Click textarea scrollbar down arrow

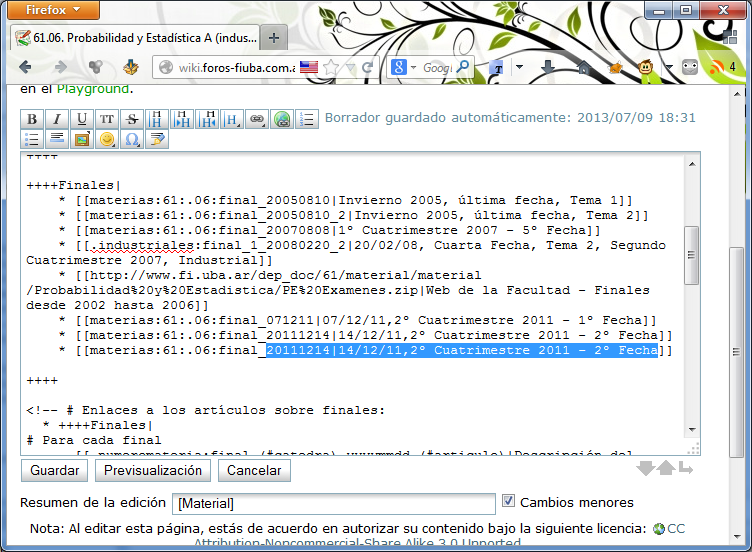pyautogui.click(x=692, y=430)
